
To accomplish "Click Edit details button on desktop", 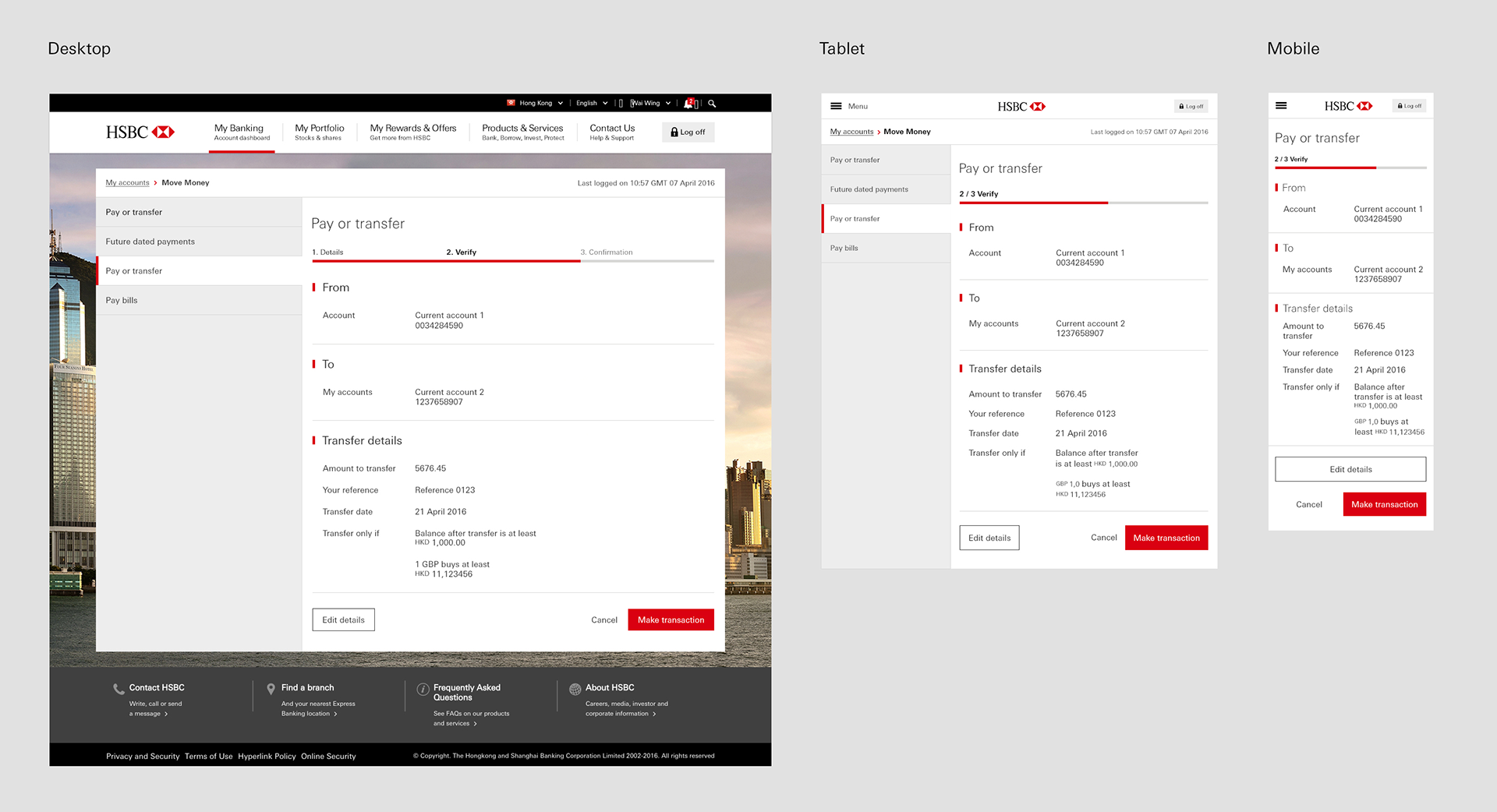I will (343, 620).
